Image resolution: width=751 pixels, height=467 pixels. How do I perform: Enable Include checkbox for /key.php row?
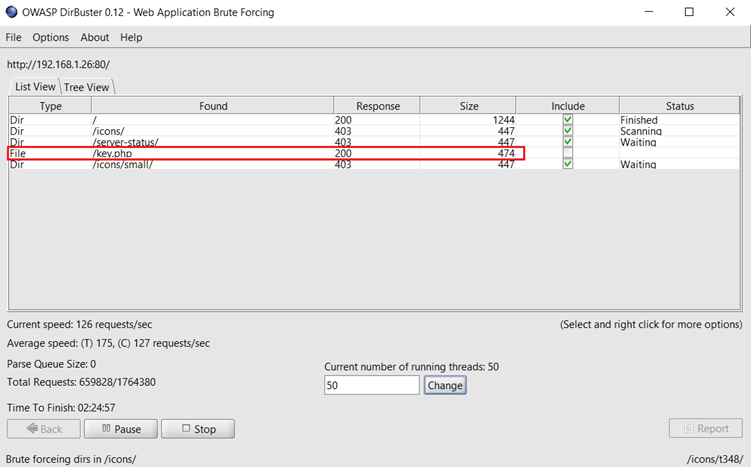(x=568, y=153)
